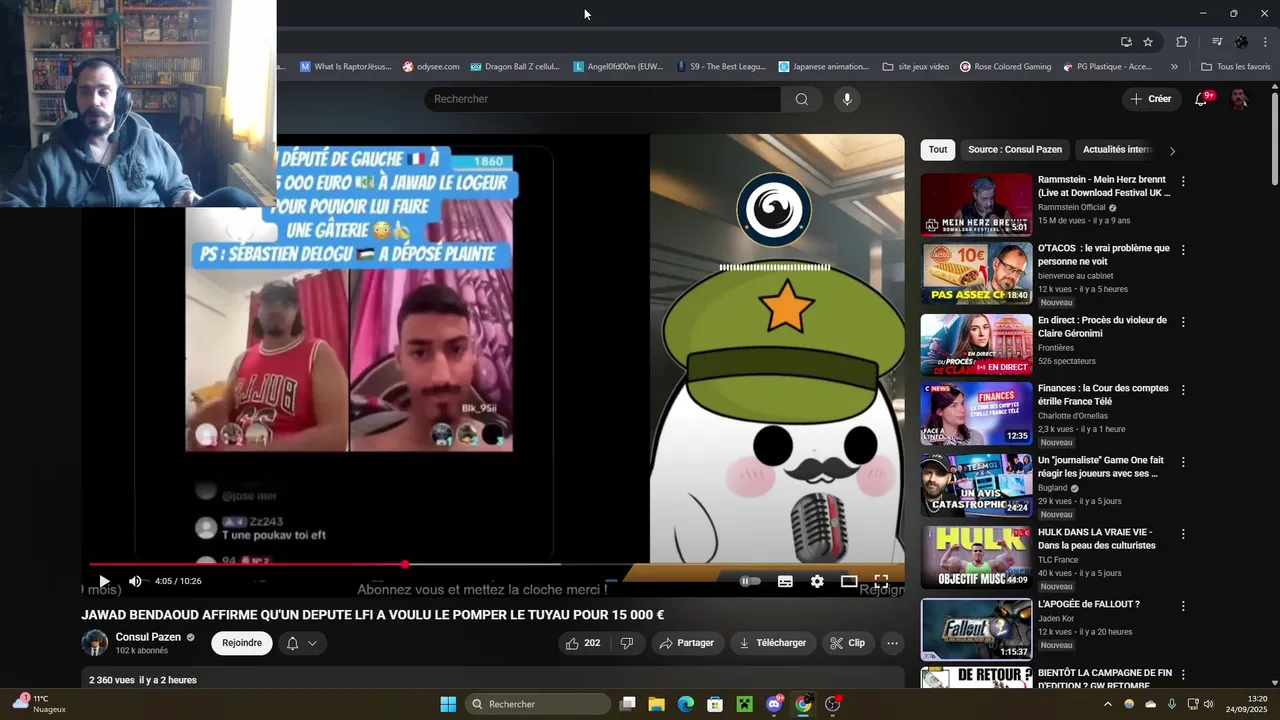Select the Source : Consul Pazen chip
The image size is (1280, 720).
(1015, 150)
